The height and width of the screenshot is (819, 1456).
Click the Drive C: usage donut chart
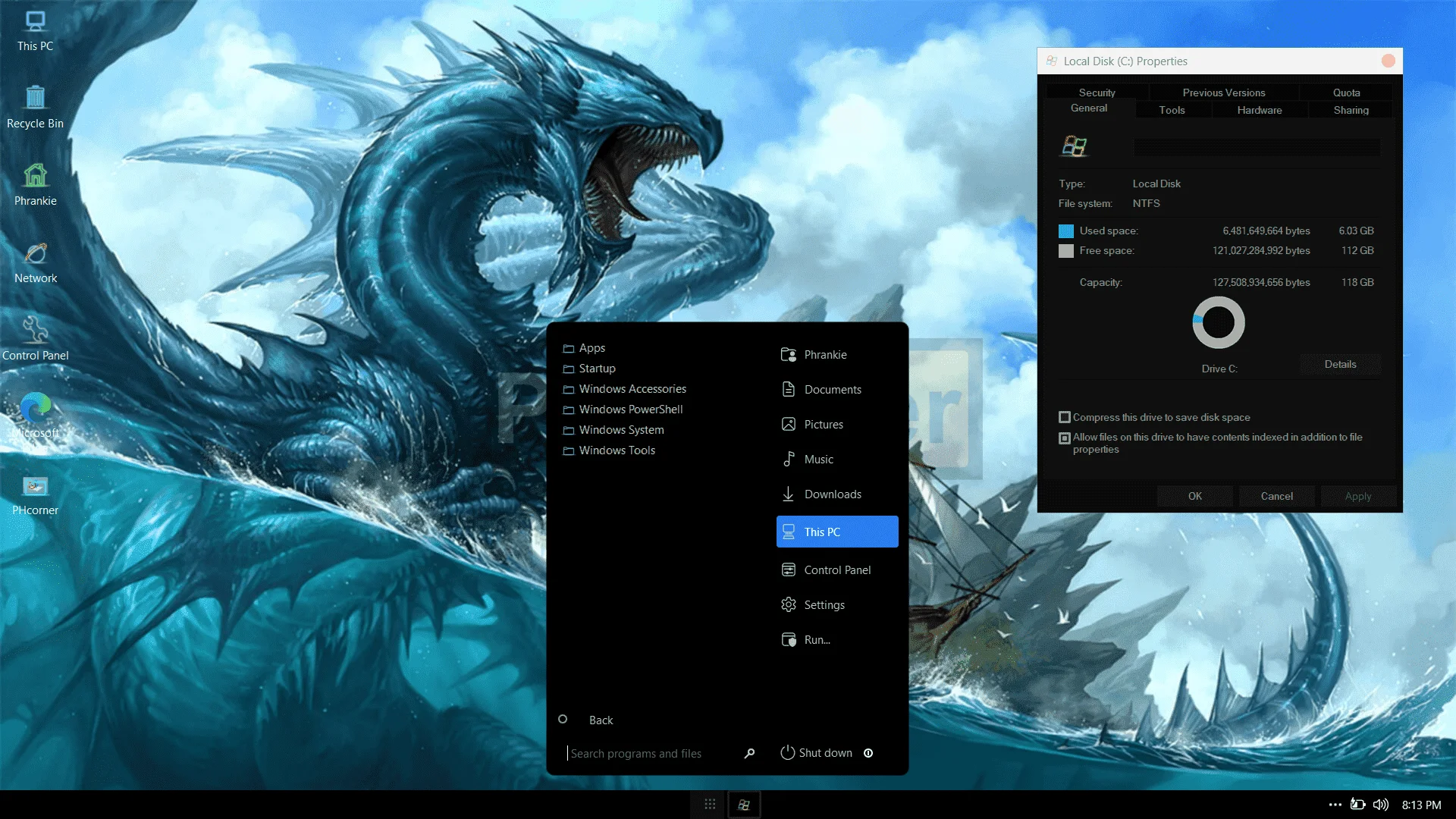pyautogui.click(x=1219, y=322)
